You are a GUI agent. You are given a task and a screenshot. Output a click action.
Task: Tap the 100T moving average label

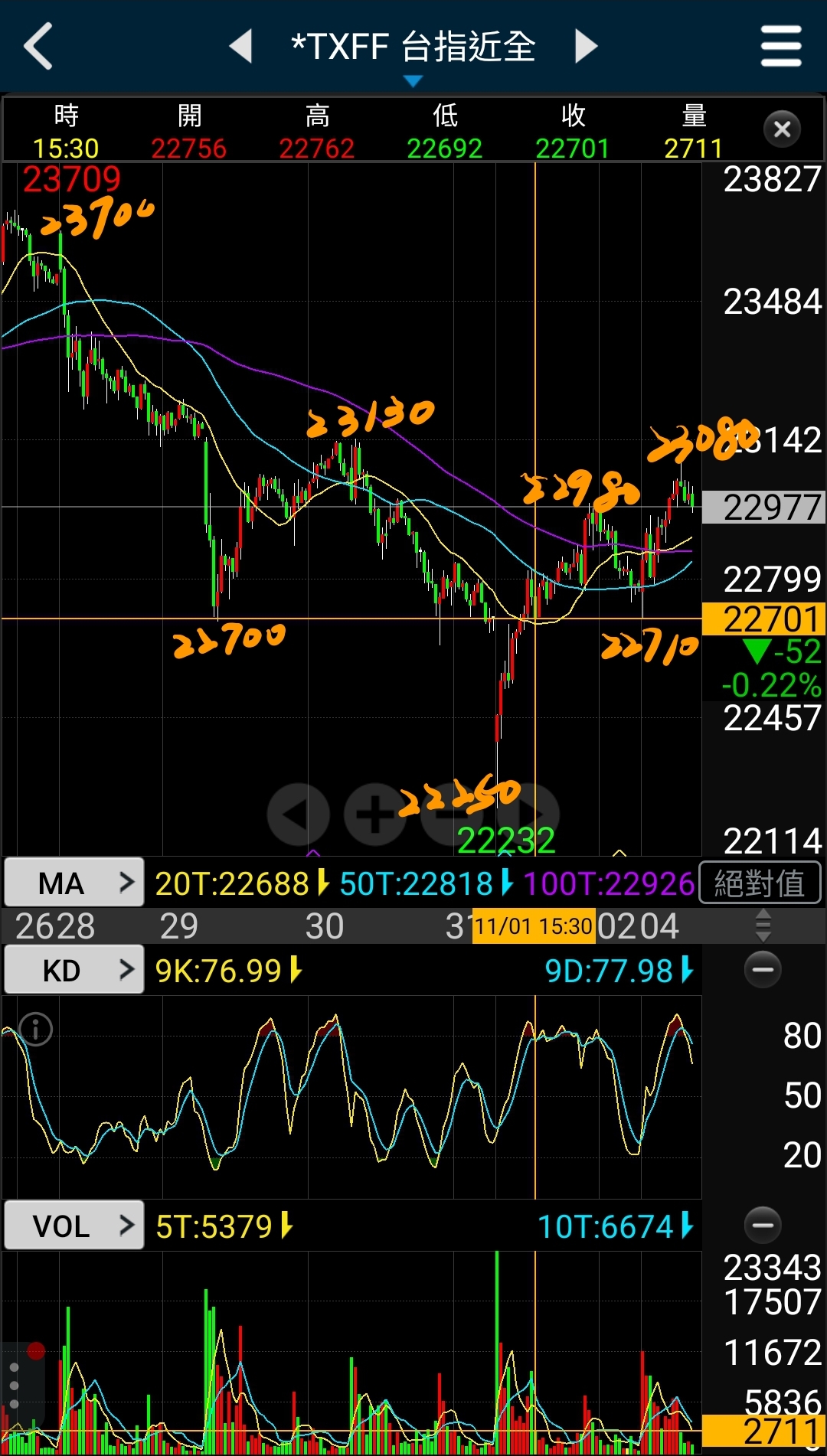(609, 883)
